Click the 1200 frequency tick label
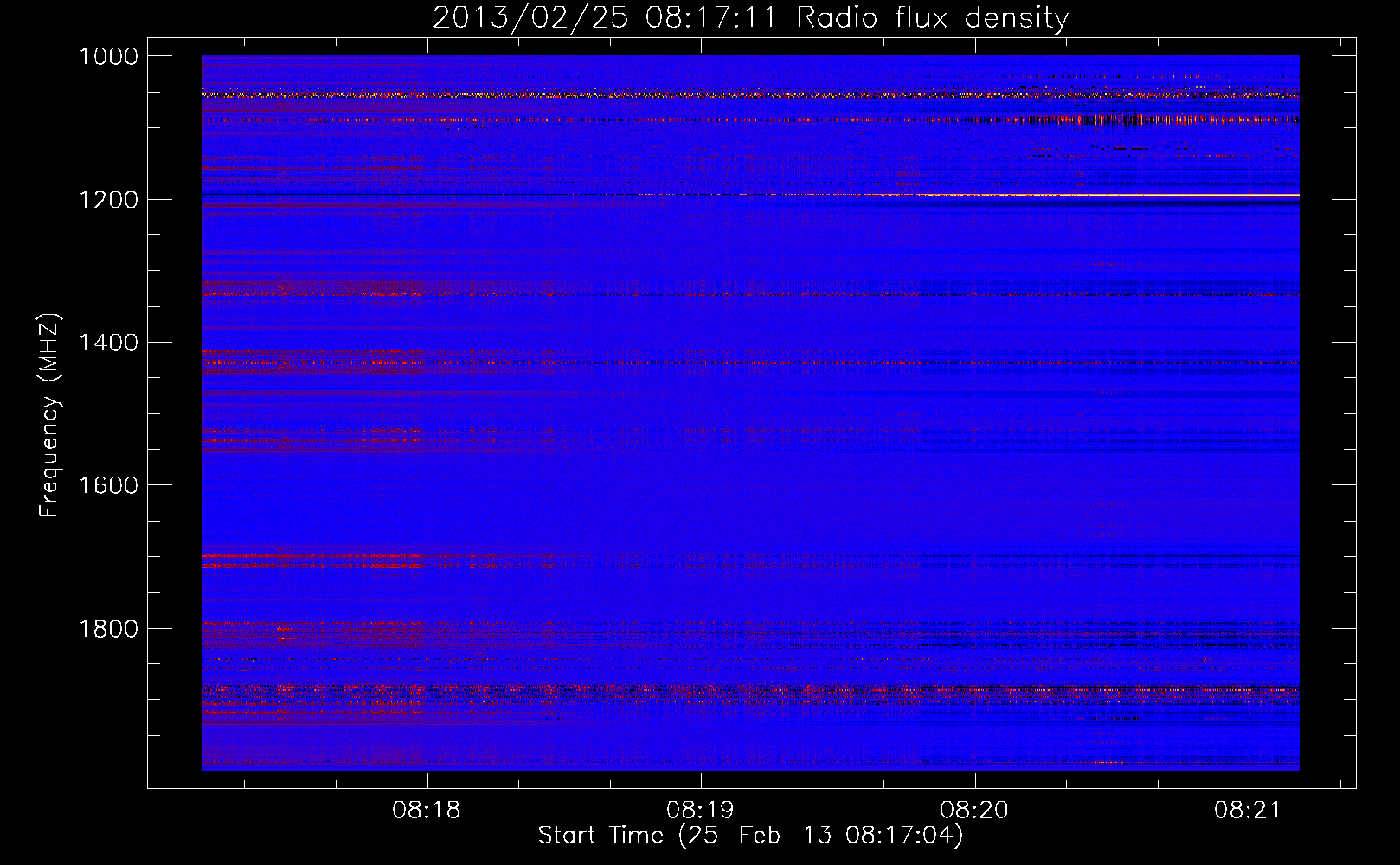This screenshot has width=1400, height=865. [108, 200]
